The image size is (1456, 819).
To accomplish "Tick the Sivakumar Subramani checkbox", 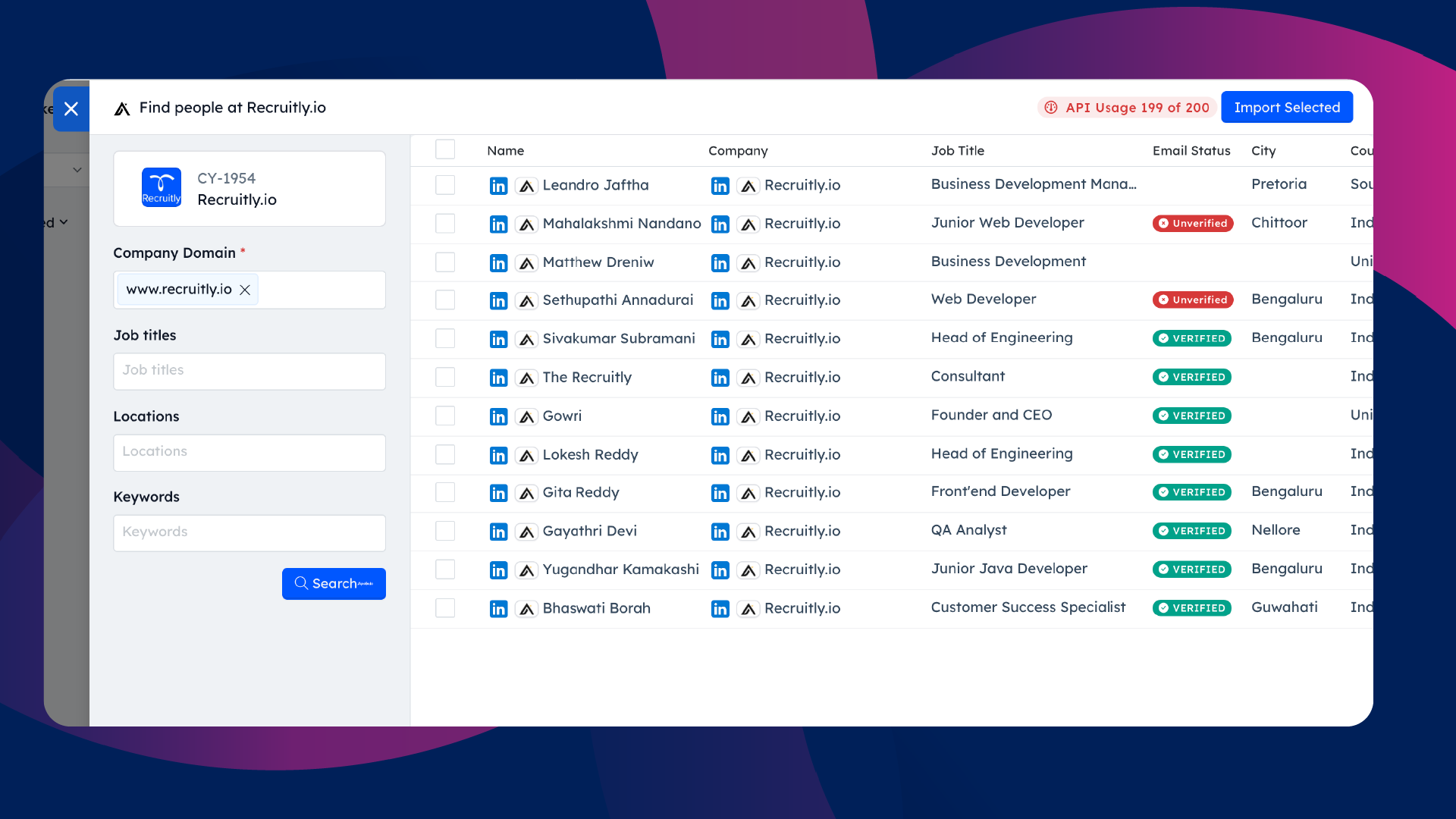I will pyautogui.click(x=445, y=338).
